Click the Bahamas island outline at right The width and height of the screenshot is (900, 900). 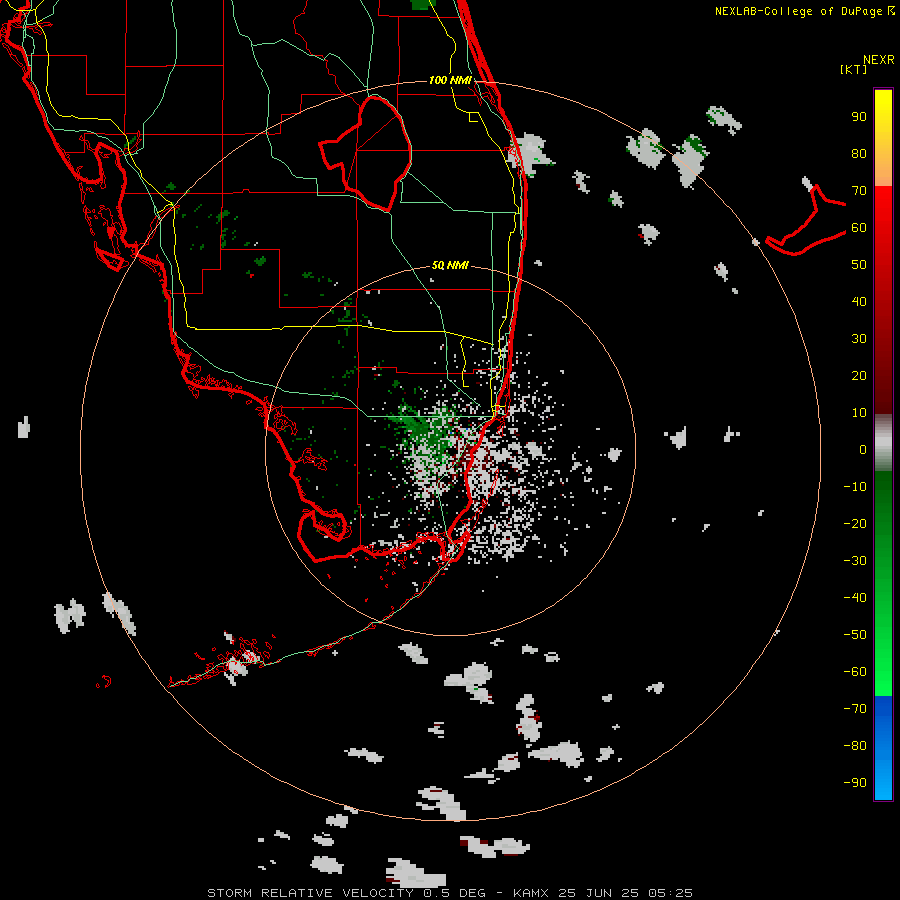806,220
